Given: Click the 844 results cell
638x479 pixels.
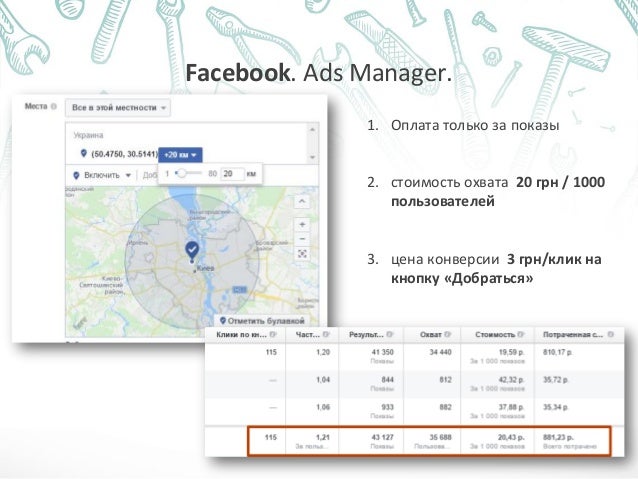Looking at the screenshot, I should 371,384.
